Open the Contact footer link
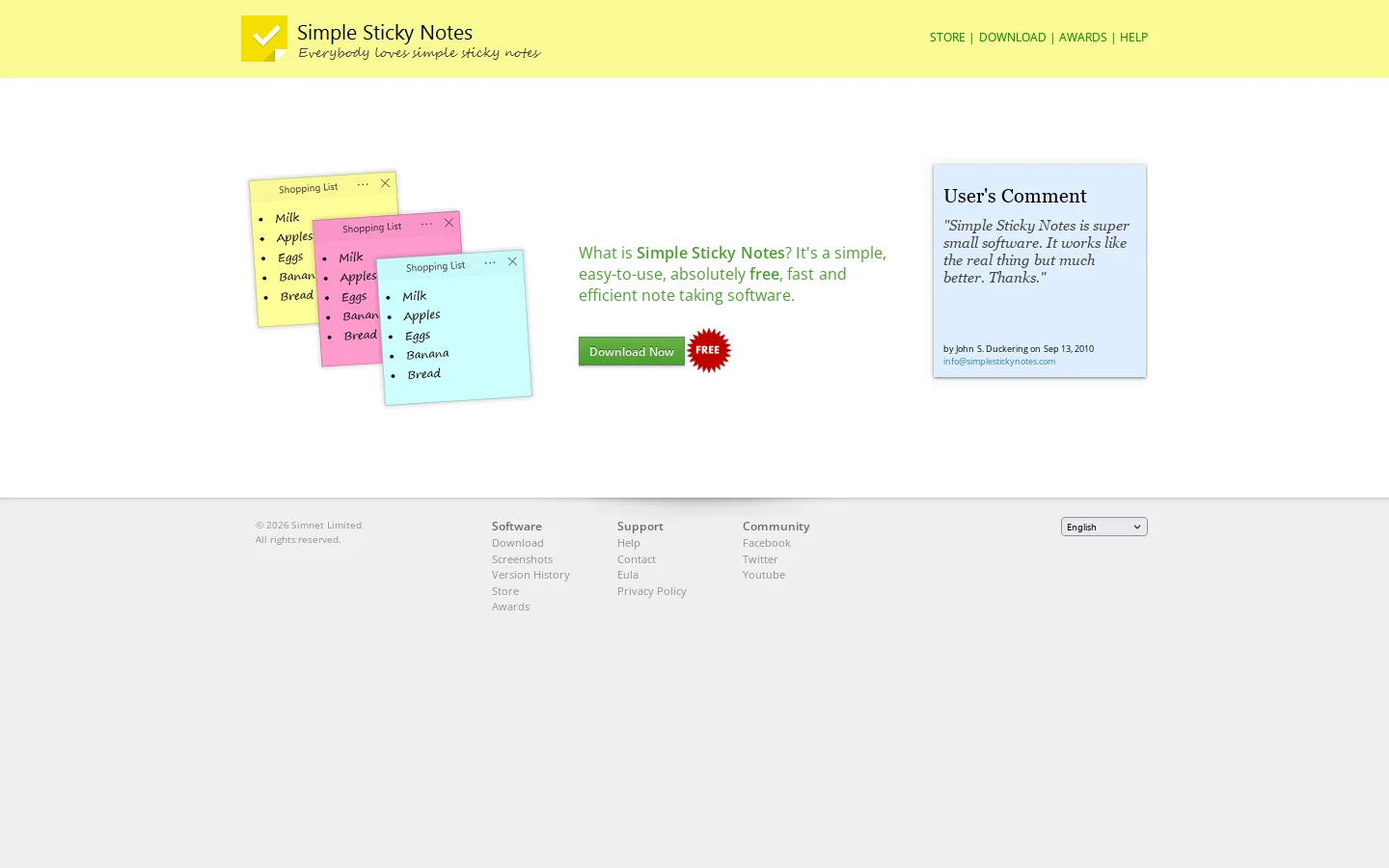1389x868 pixels. click(637, 559)
